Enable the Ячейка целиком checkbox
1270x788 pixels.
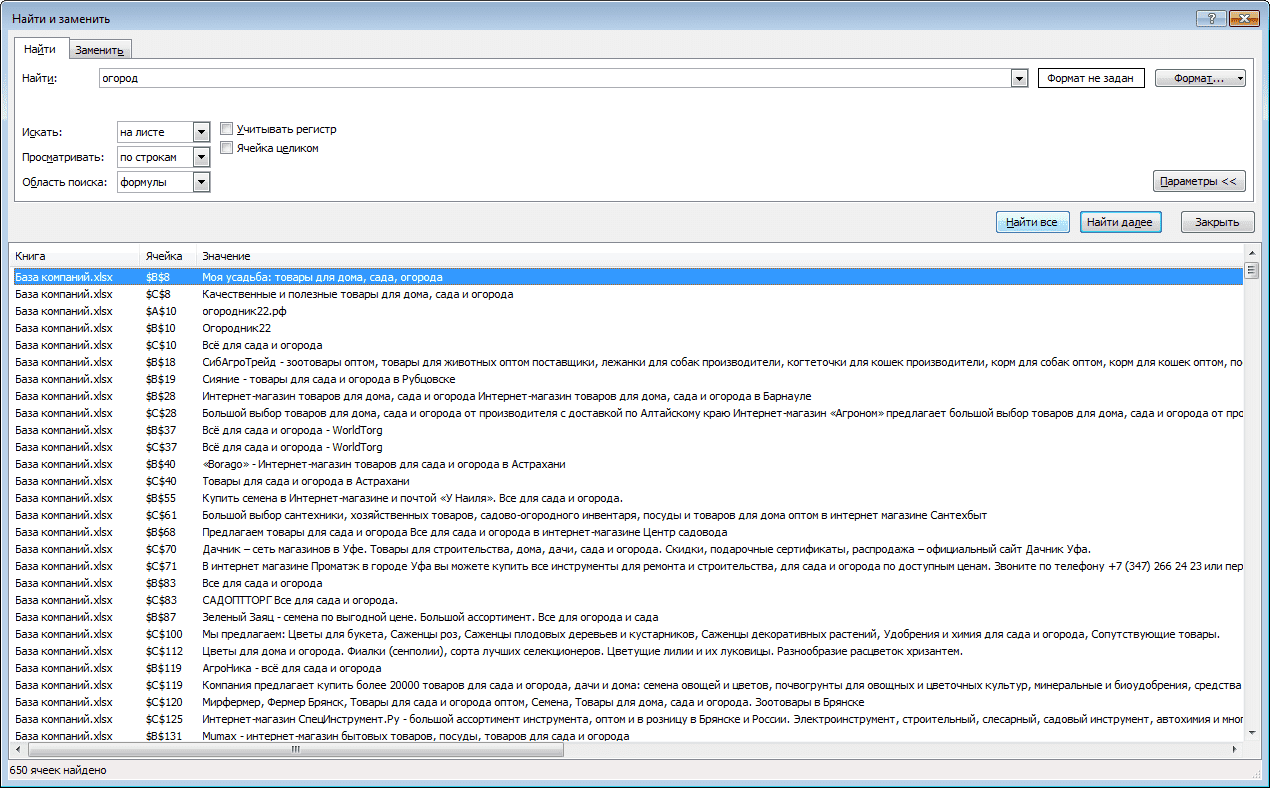[x=227, y=148]
